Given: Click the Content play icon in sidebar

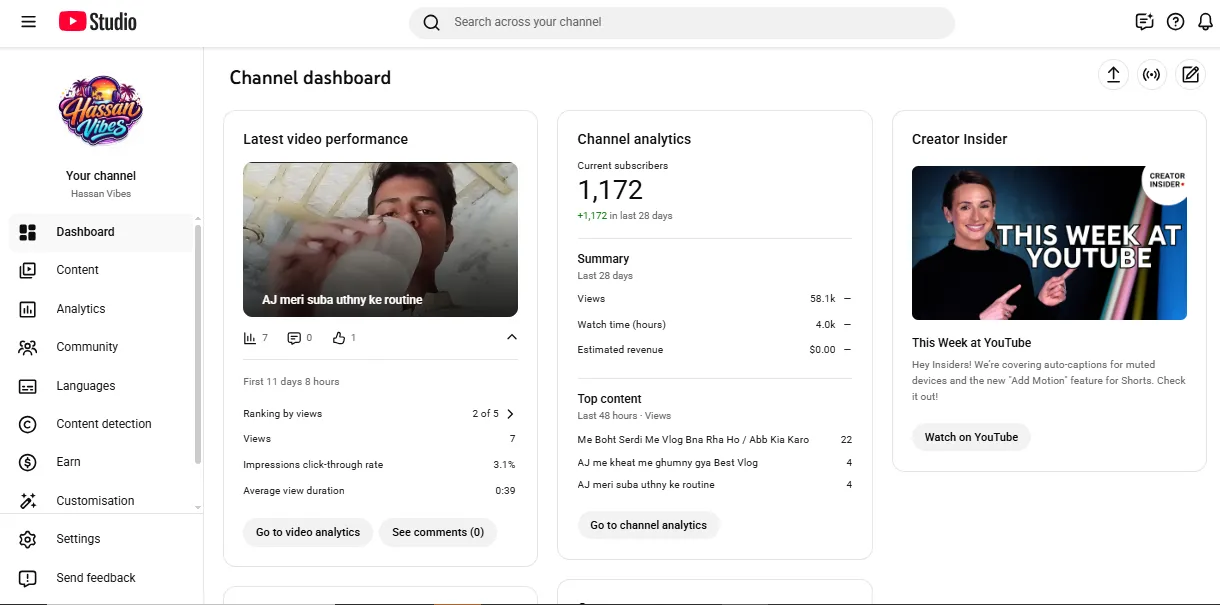Looking at the screenshot, I should coord(28,270).
